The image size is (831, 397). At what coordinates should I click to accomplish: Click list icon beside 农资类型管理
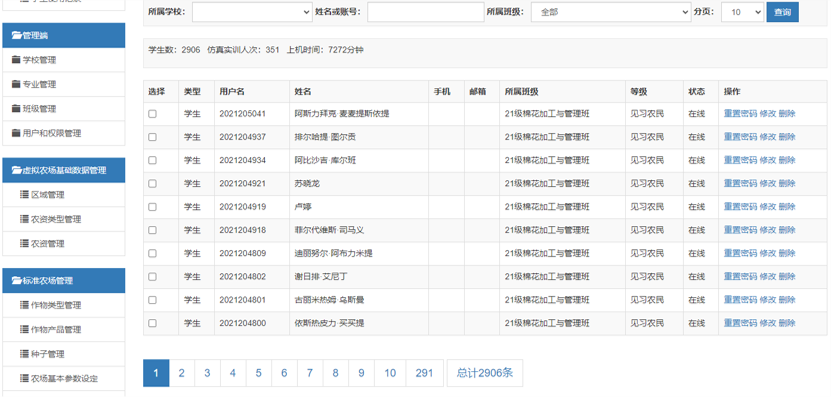tap(24, 219)
